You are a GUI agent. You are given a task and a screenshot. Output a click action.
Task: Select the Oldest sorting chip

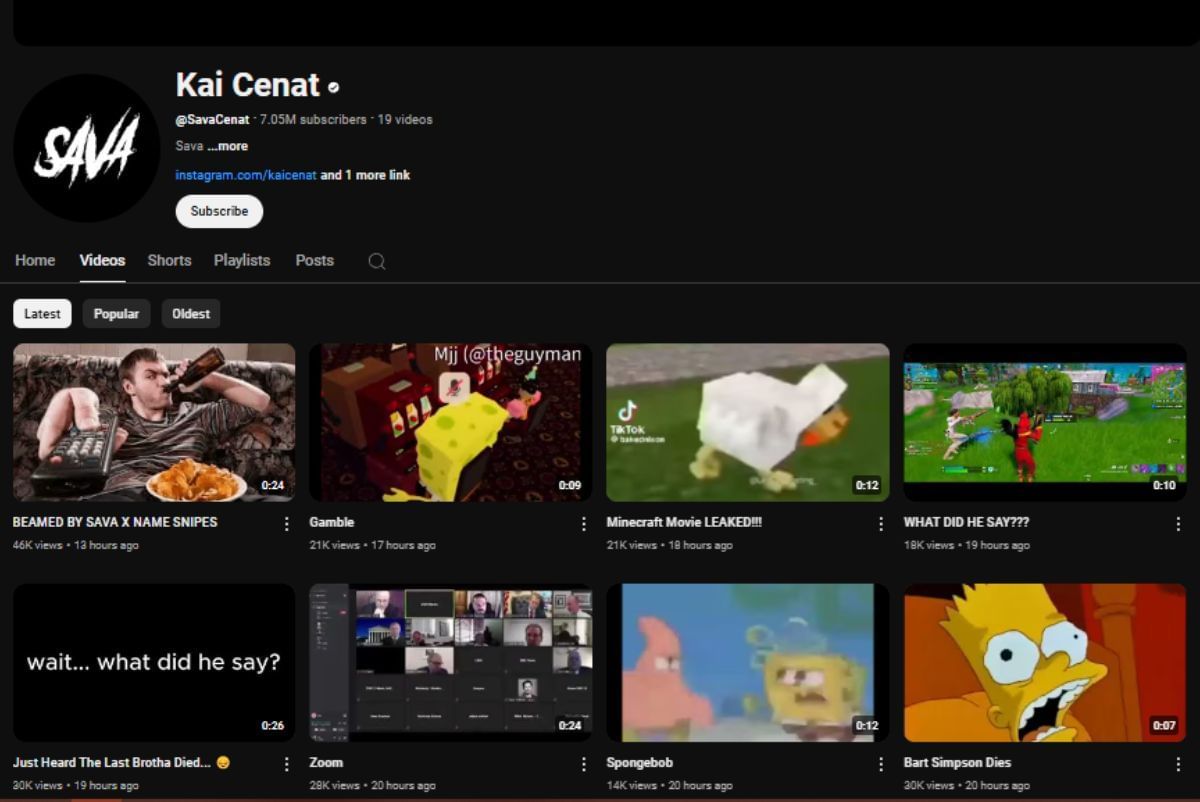point(191,313)
